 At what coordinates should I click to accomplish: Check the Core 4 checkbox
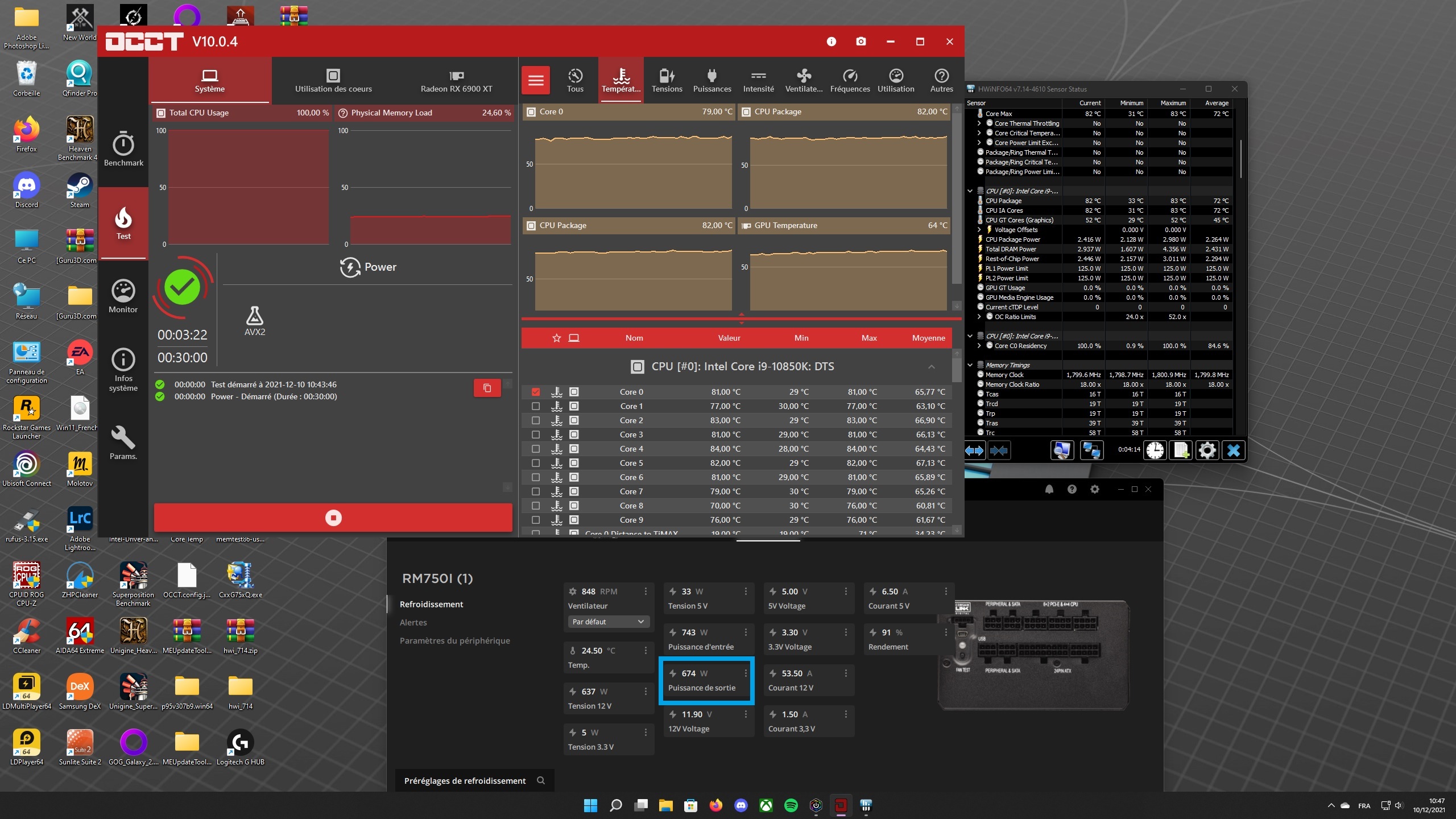tap(536, 449)
